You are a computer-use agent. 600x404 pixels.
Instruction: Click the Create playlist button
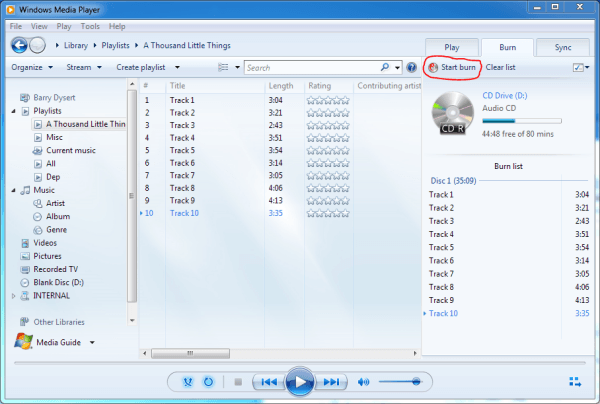[141, 67]
